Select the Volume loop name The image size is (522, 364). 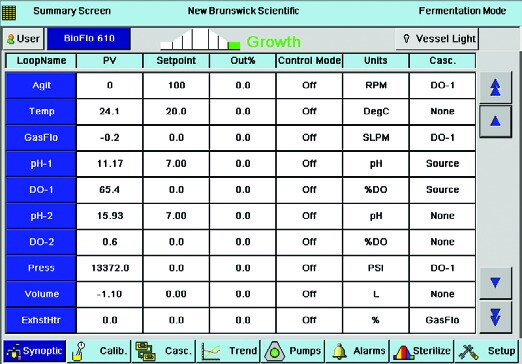tap(41, 294)
